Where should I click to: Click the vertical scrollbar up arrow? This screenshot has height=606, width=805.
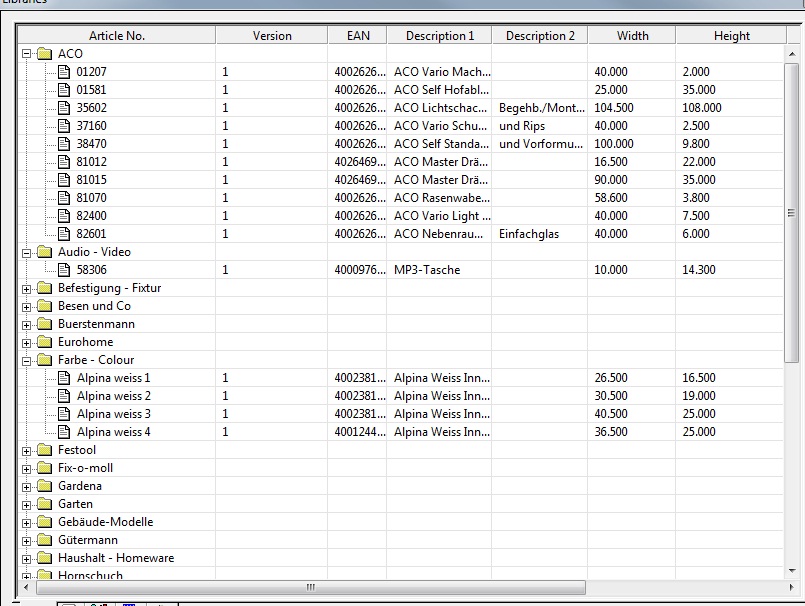click(x=792, y=54)
